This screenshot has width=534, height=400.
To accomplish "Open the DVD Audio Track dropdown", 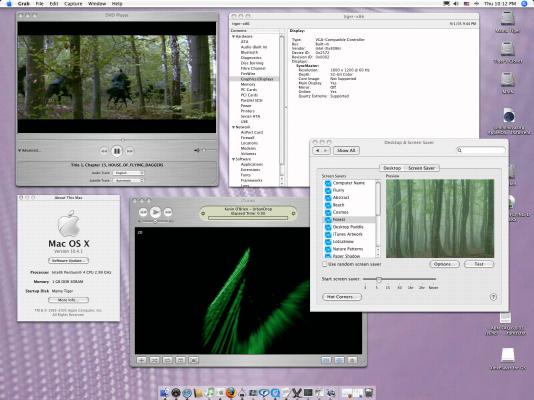I will coord(128,173).
